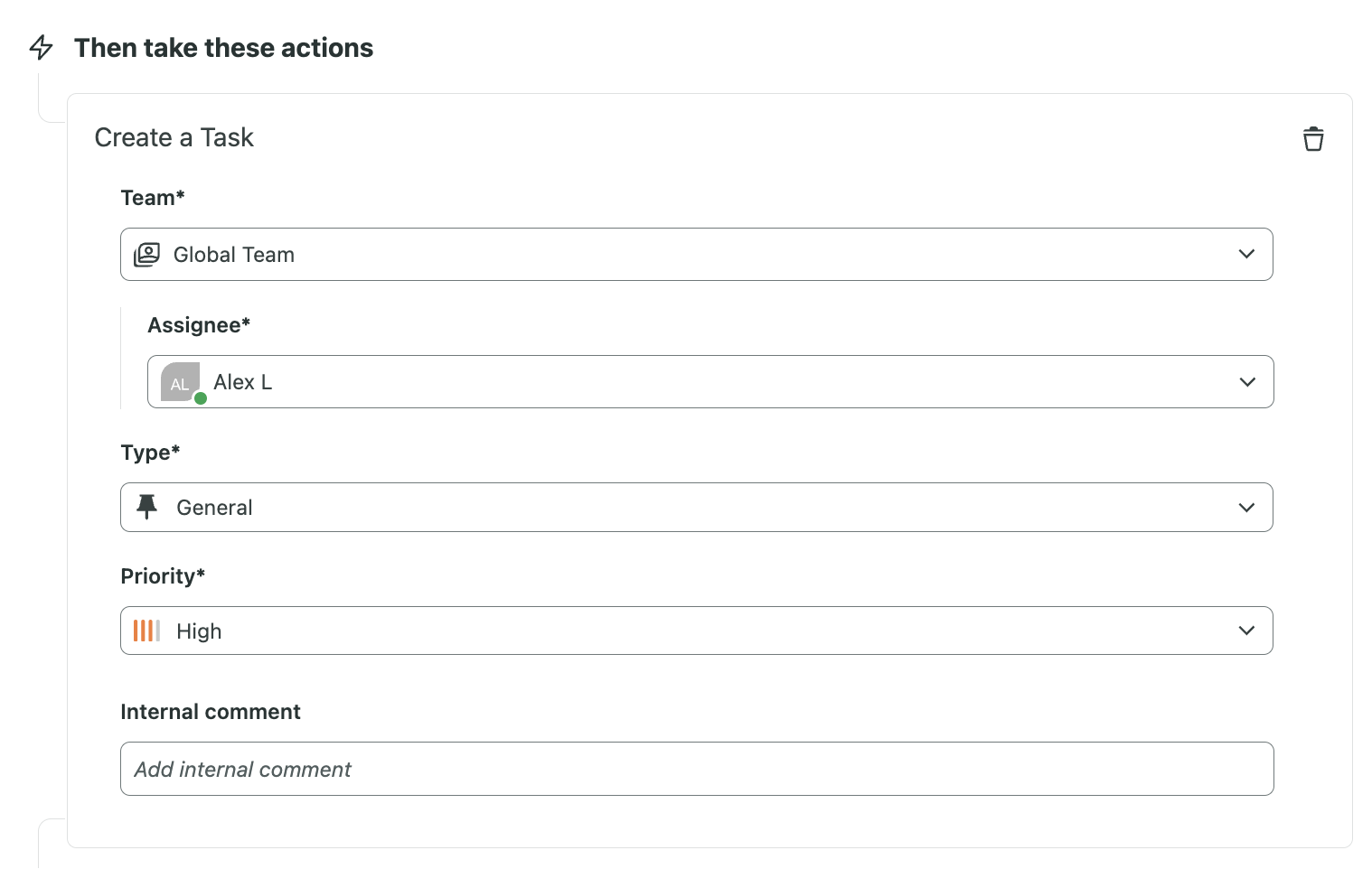Screen dimensions: 1372x869
Task: Click the Internal comment label
Action: [211, 712]
